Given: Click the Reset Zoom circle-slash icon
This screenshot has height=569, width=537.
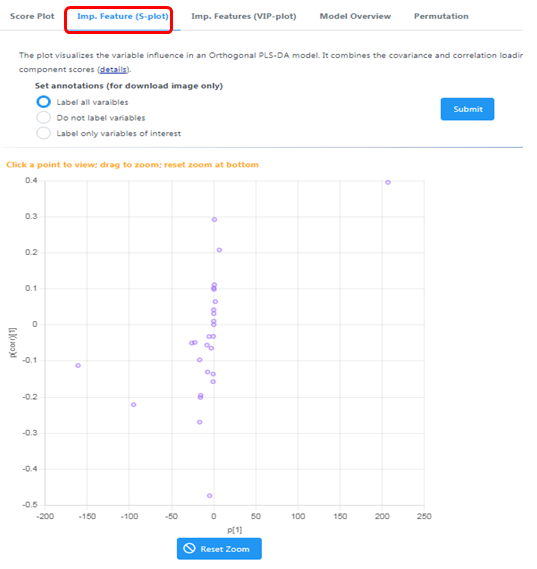Looking at the screenshot, I should [x=189, y=548].
